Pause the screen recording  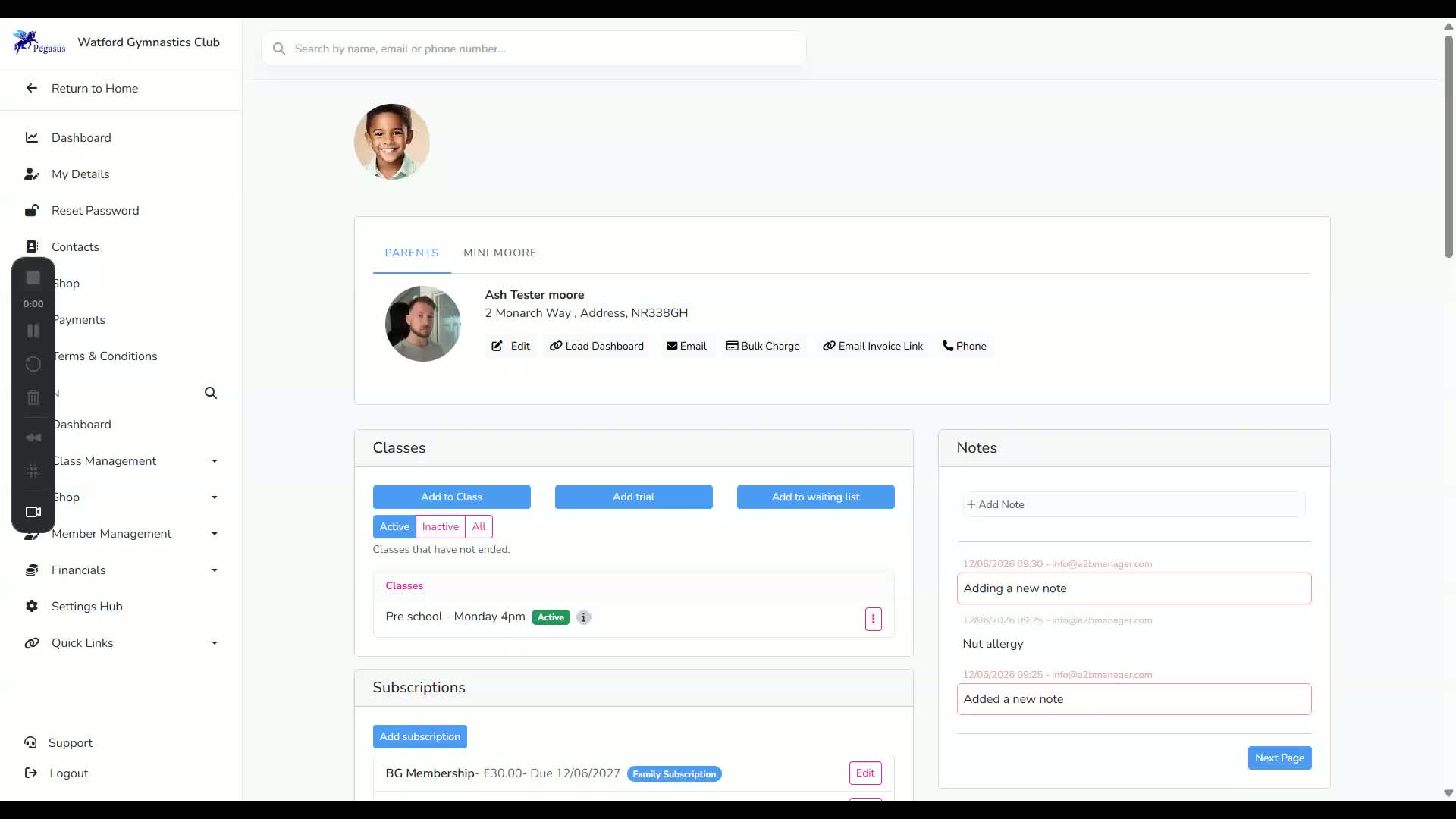33,331
